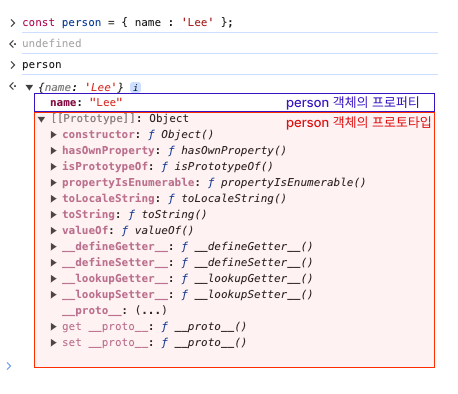Click the 'f __lookupGetter__()' function value

(247, 278)
